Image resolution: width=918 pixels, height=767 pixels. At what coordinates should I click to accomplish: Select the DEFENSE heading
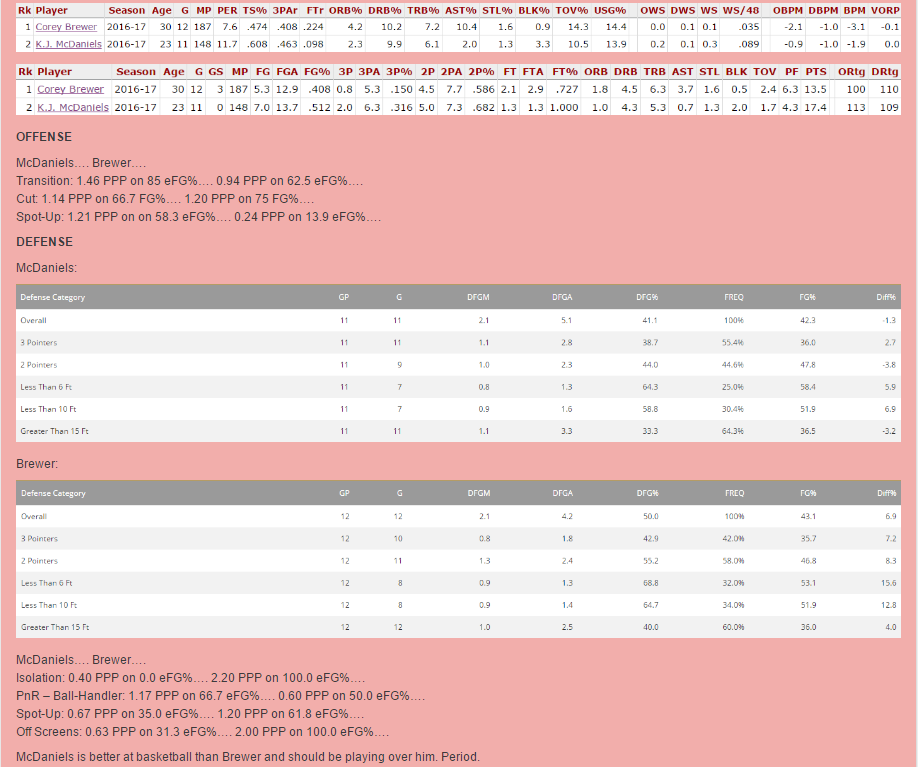pyautogui.click(x=44, y=242)
